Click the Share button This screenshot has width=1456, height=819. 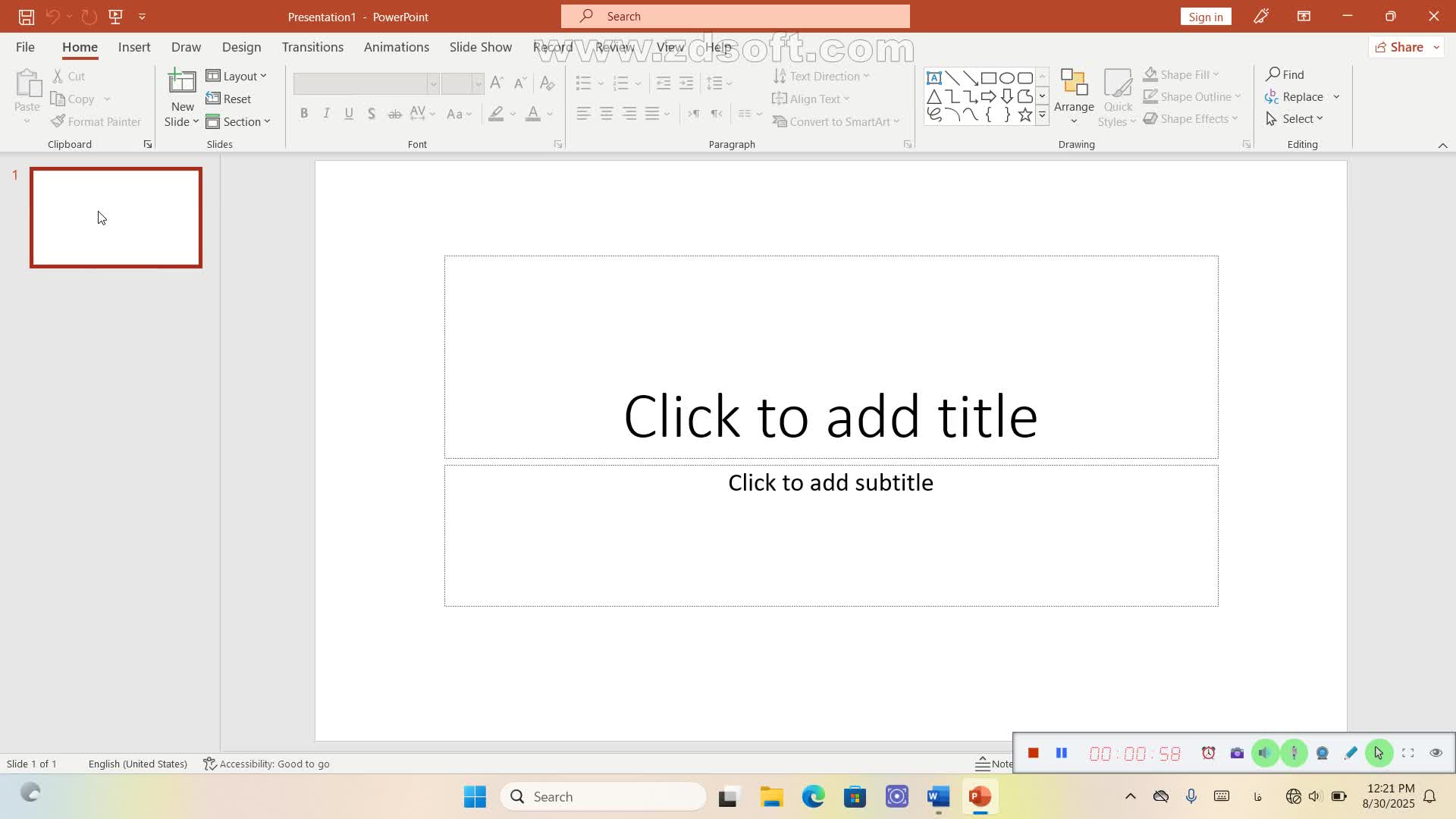1399,47
